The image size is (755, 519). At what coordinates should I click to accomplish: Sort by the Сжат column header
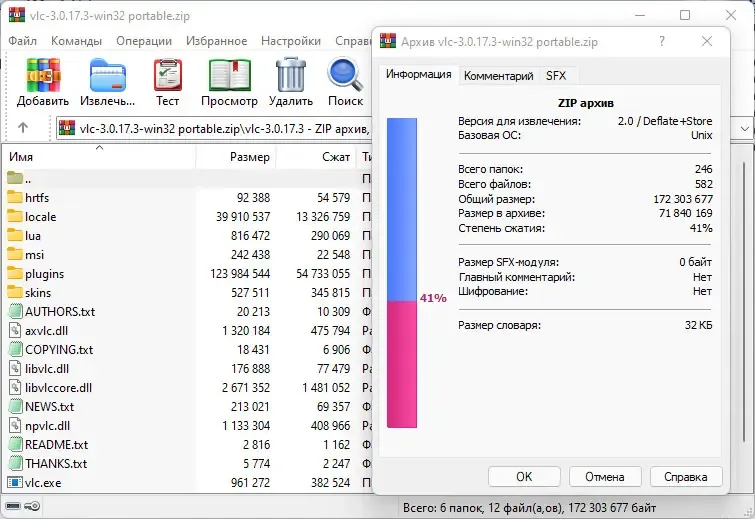click(315, 156)
